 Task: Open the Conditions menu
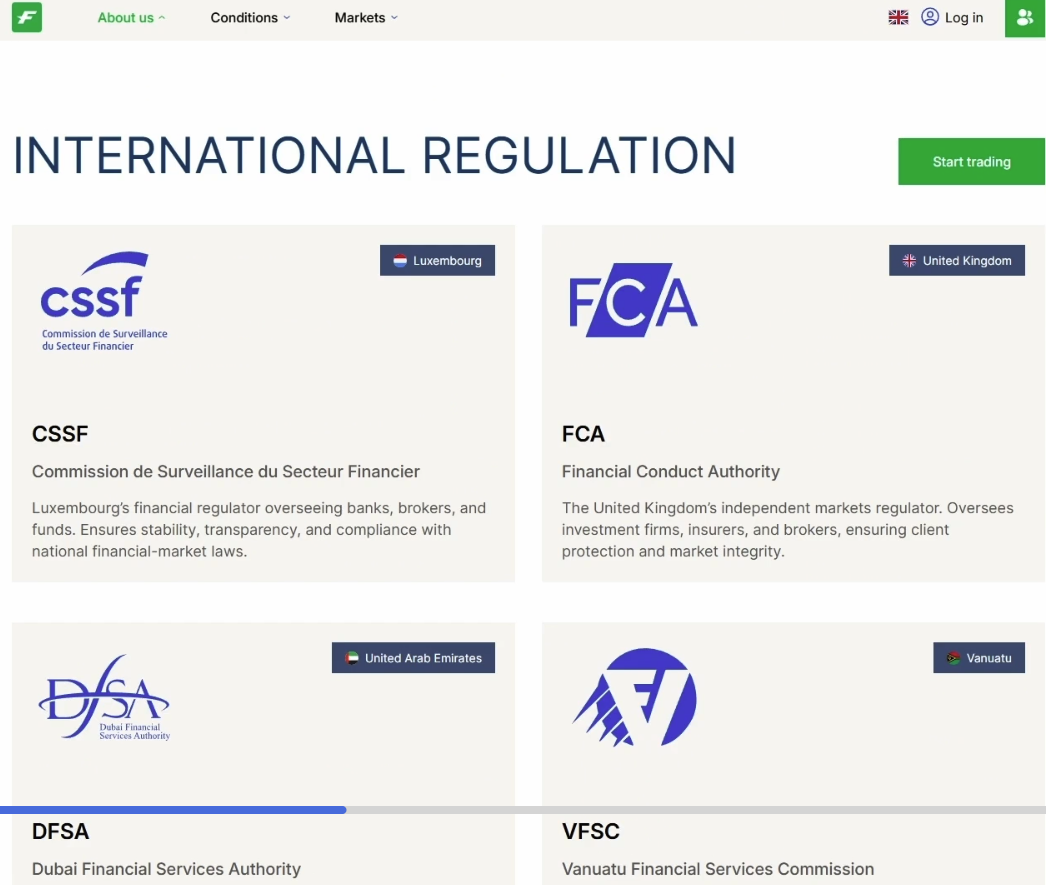pyautogui.click(x=244, y=17)
